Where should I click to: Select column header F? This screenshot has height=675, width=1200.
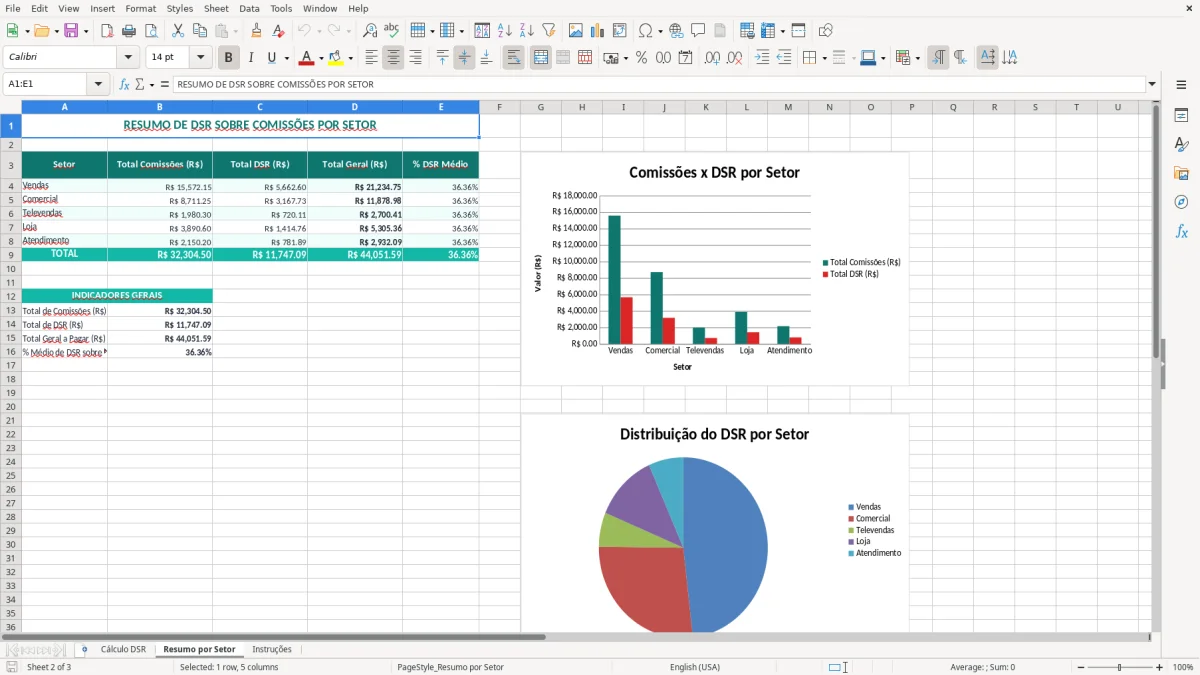coord(499,107)
